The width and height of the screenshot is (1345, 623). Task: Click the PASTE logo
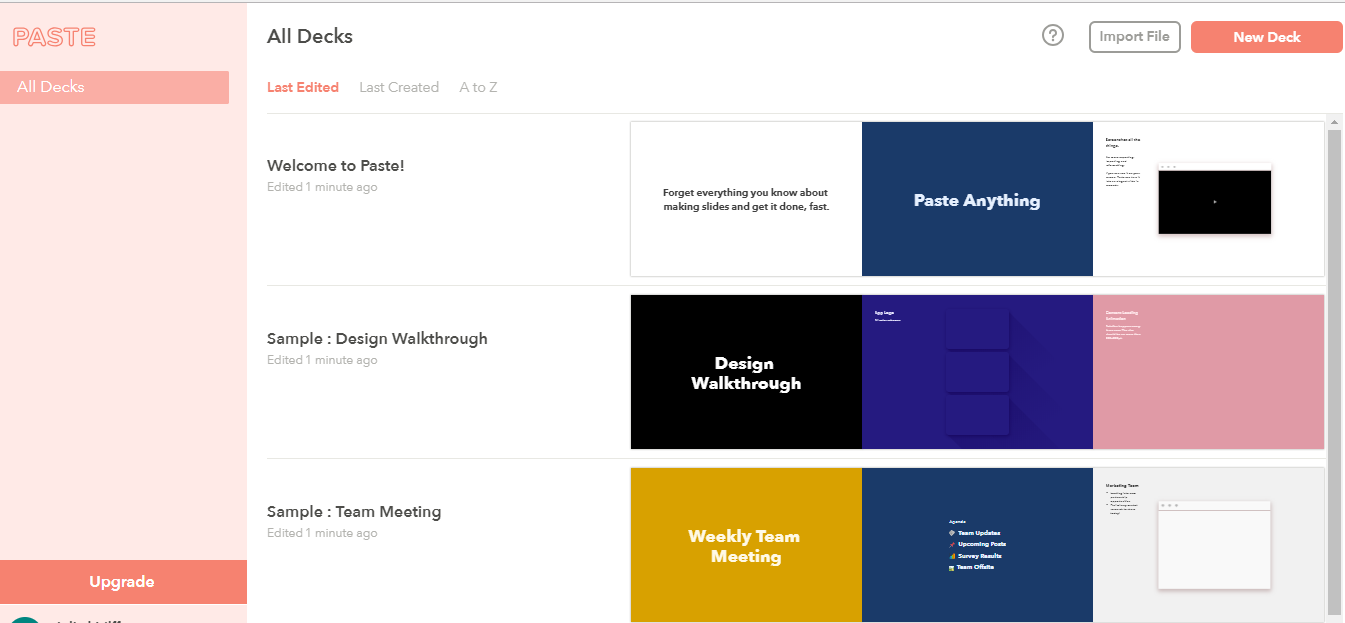pyautogui.click(x=54, y=38)
